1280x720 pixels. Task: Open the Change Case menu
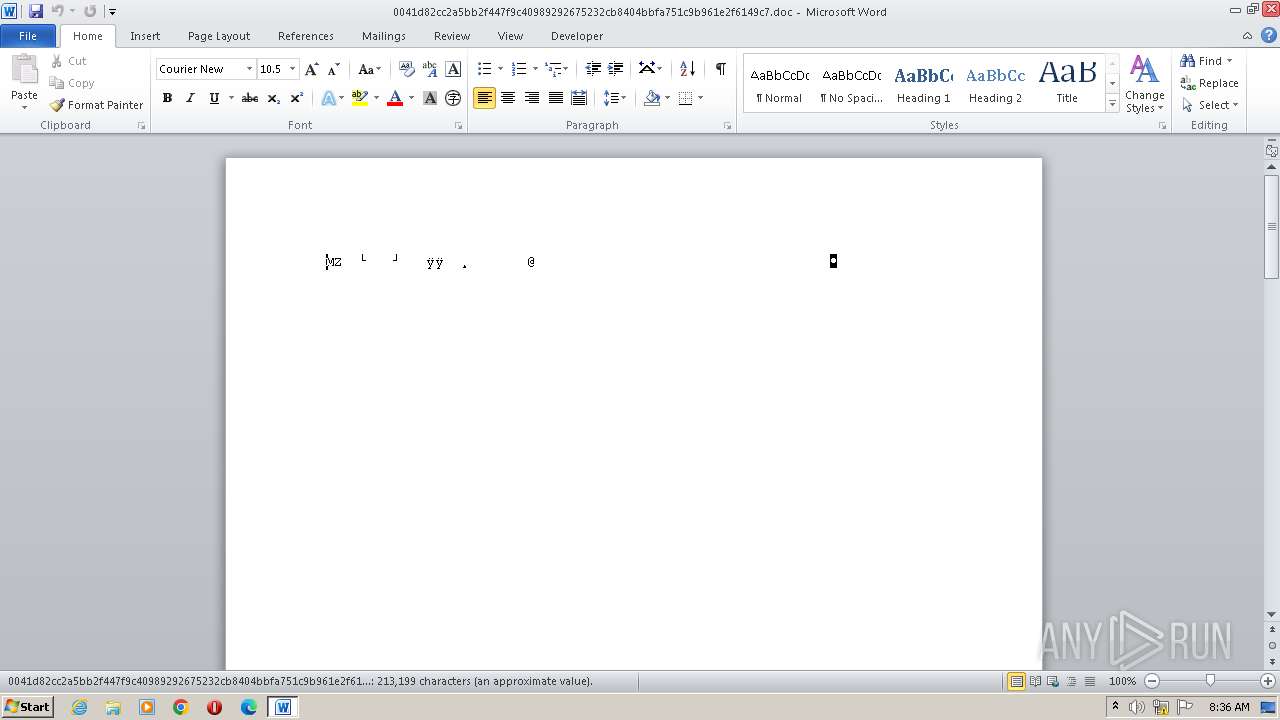coord(369,69)
